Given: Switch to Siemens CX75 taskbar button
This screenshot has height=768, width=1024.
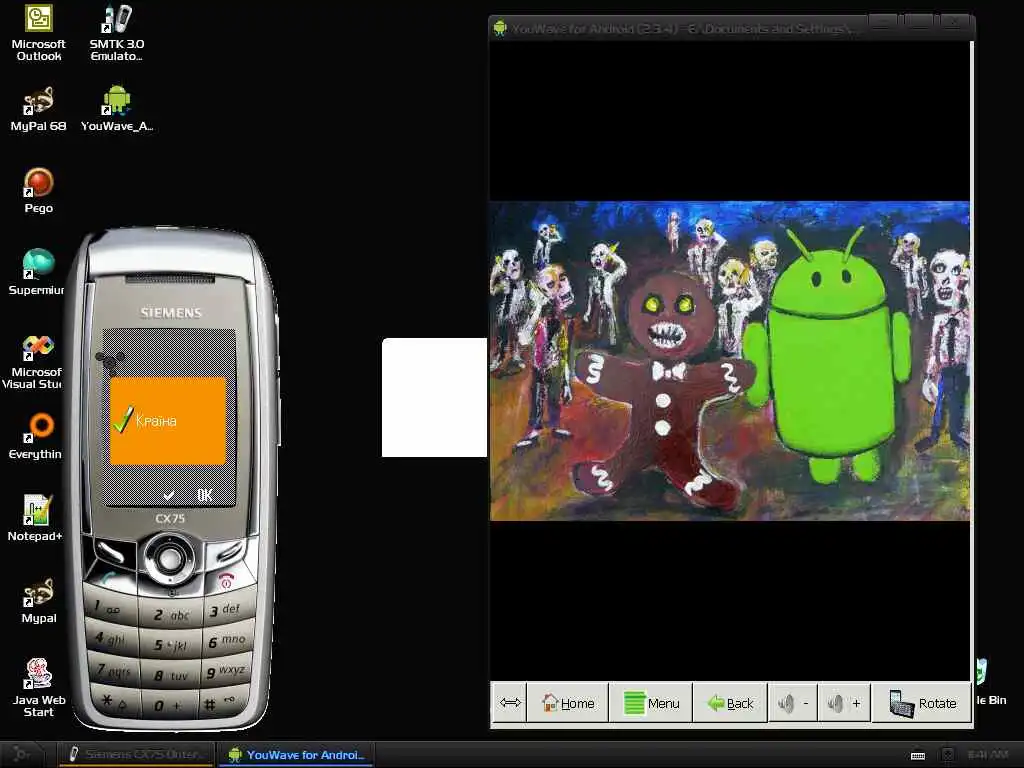Looking at the screenshot, I should point(135,754).
